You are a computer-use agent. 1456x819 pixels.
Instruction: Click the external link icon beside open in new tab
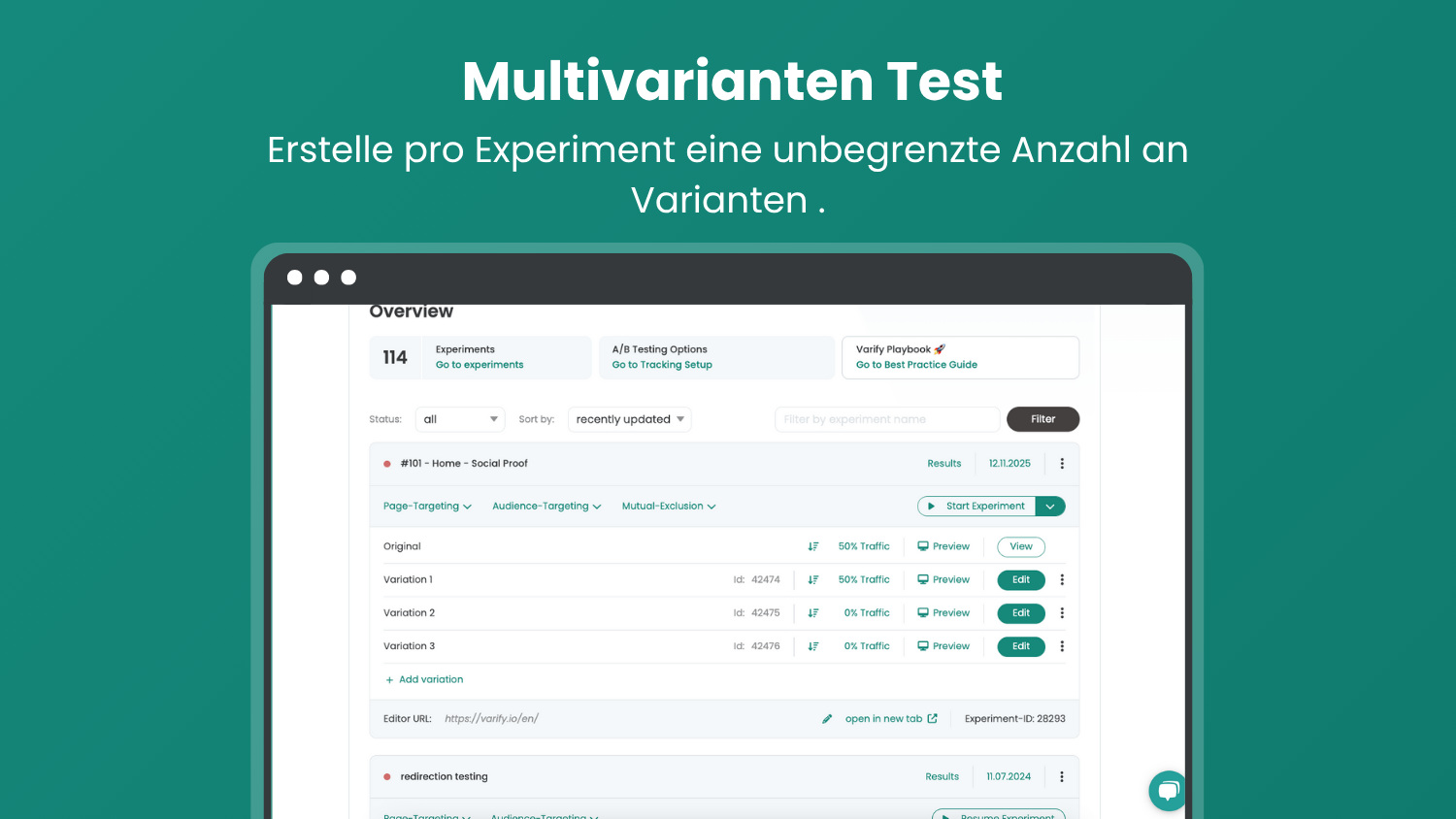933,719
